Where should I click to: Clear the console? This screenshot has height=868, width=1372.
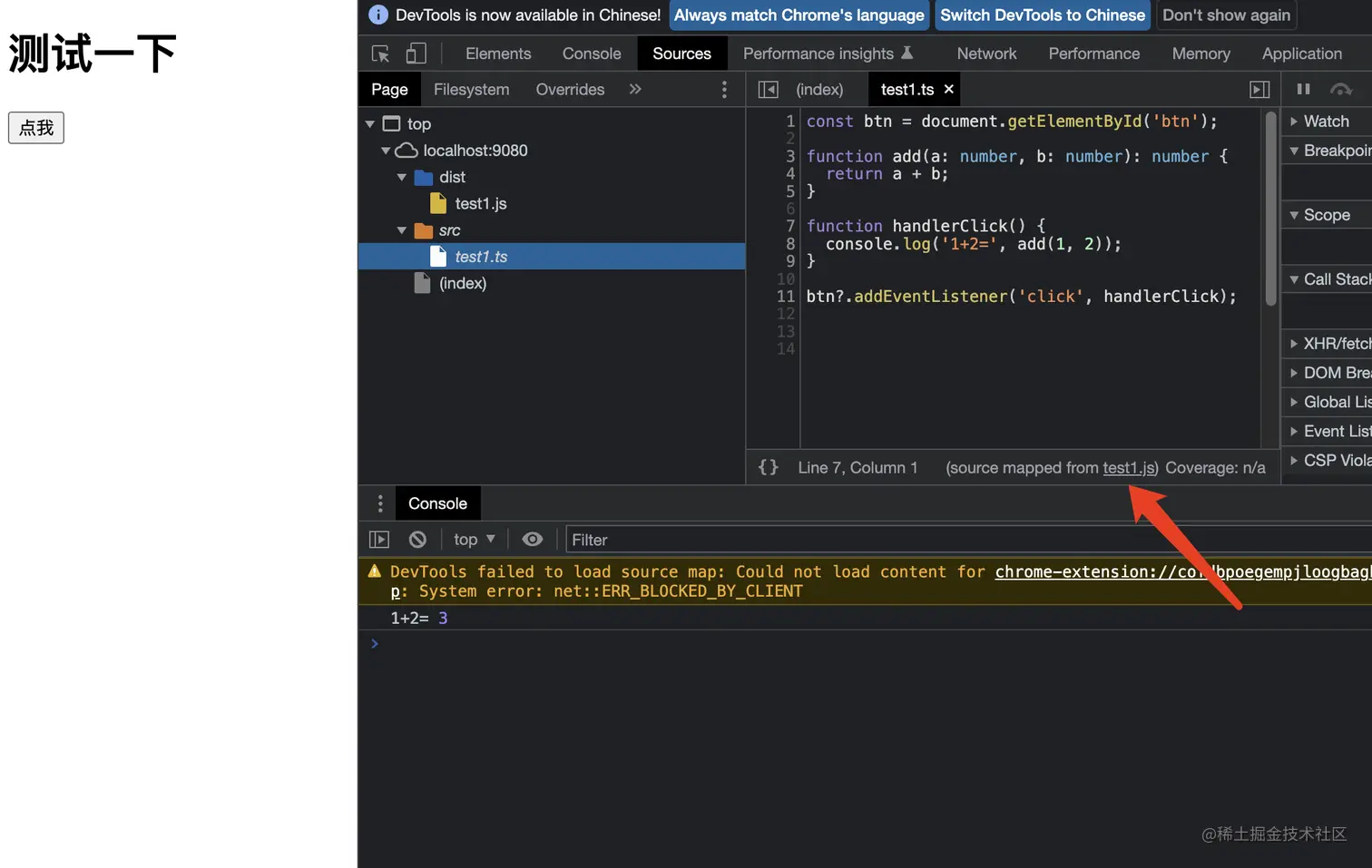coord(417,540)
